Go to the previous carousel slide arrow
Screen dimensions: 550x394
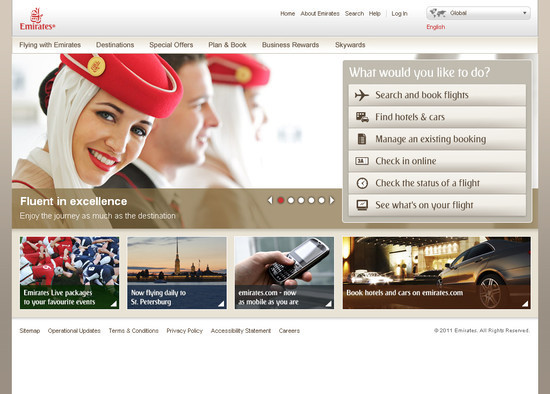point(270,200)
